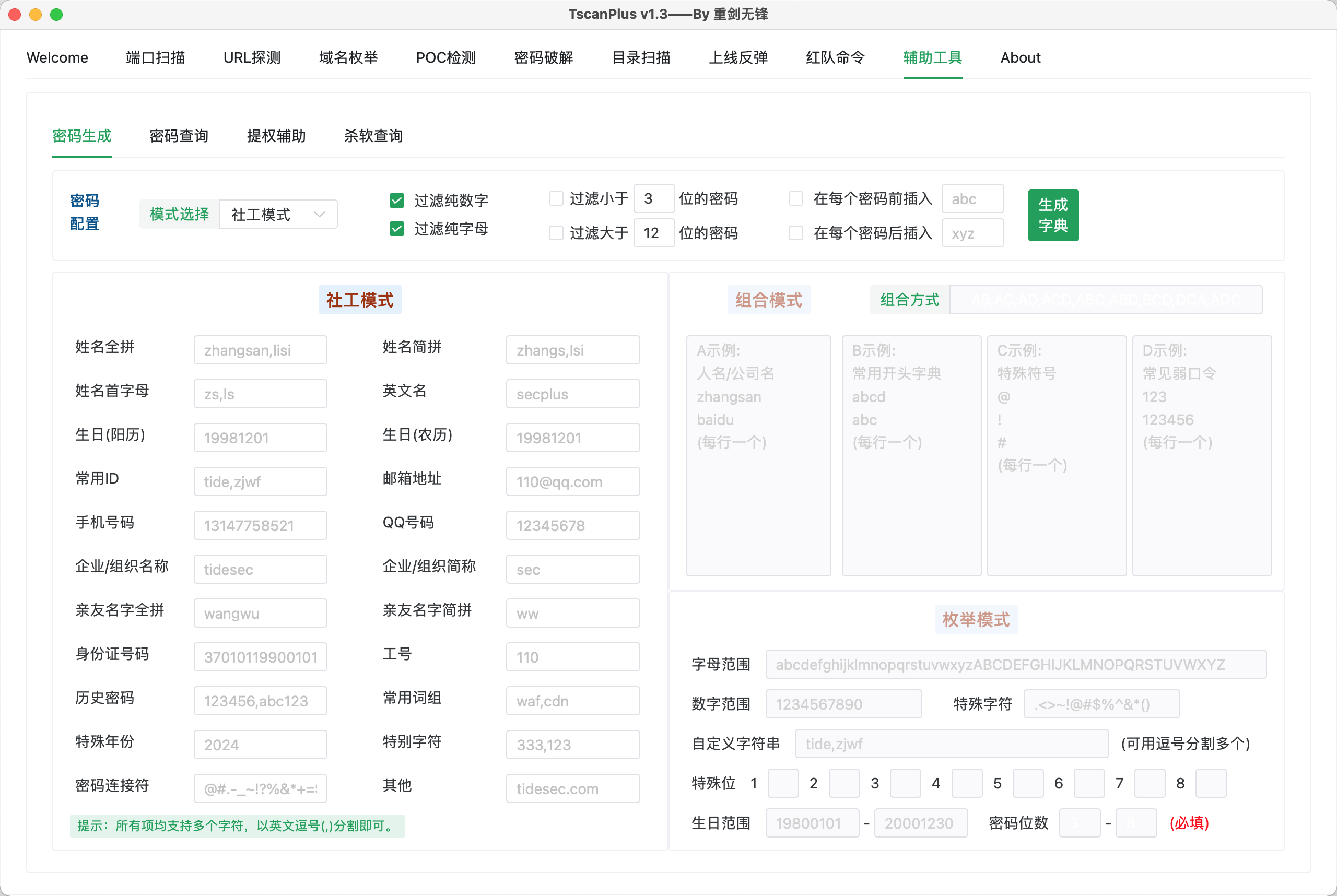Click the chevron arrow in mode selector
Screen dimensions: 1337x896
pos(320,215)
